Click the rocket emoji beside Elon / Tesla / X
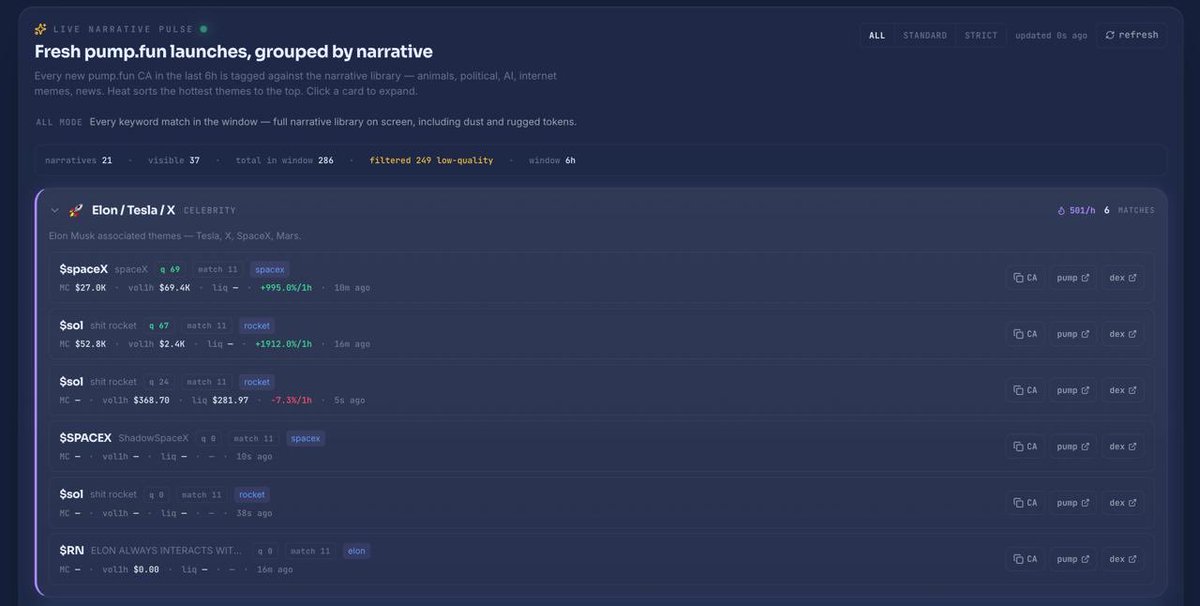Image resolution: width=1200 pixels, height=606 pixels. (76, 210)
